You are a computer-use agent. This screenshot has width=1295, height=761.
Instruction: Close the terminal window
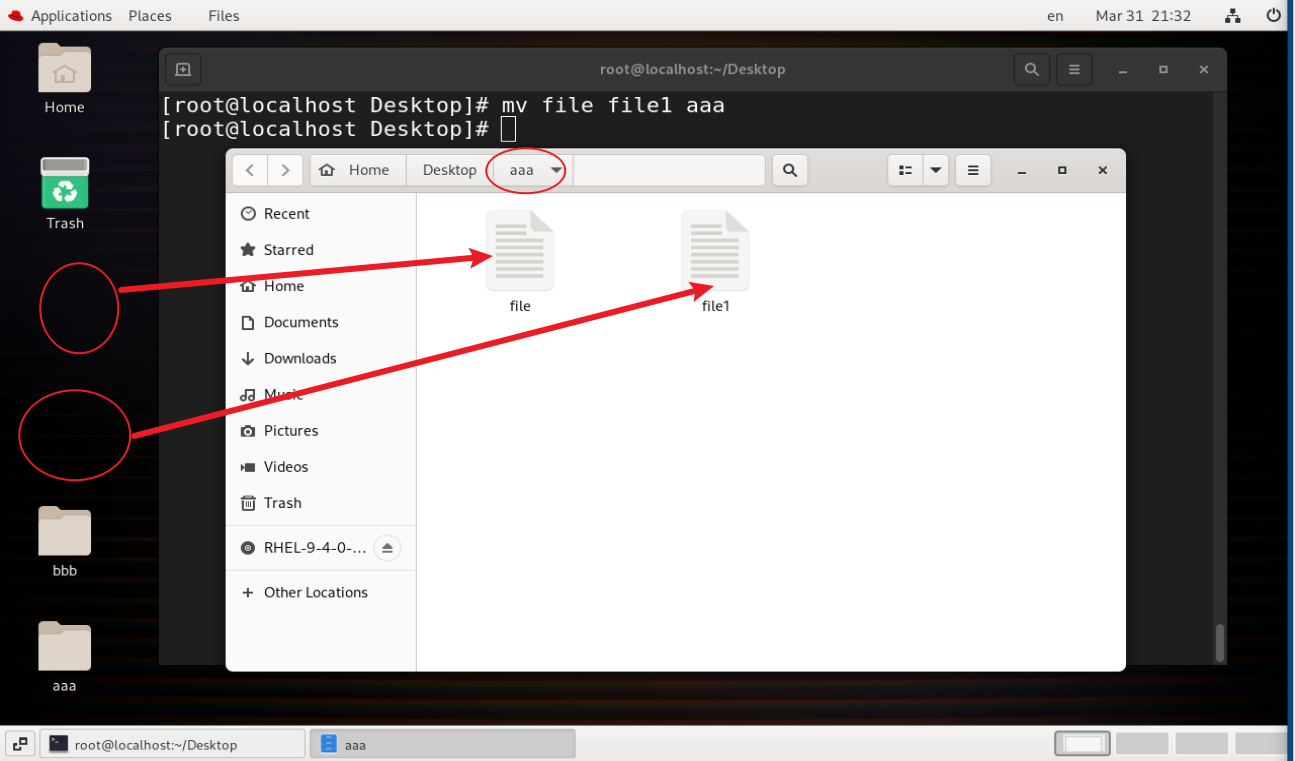click(x=1204, y=70)
